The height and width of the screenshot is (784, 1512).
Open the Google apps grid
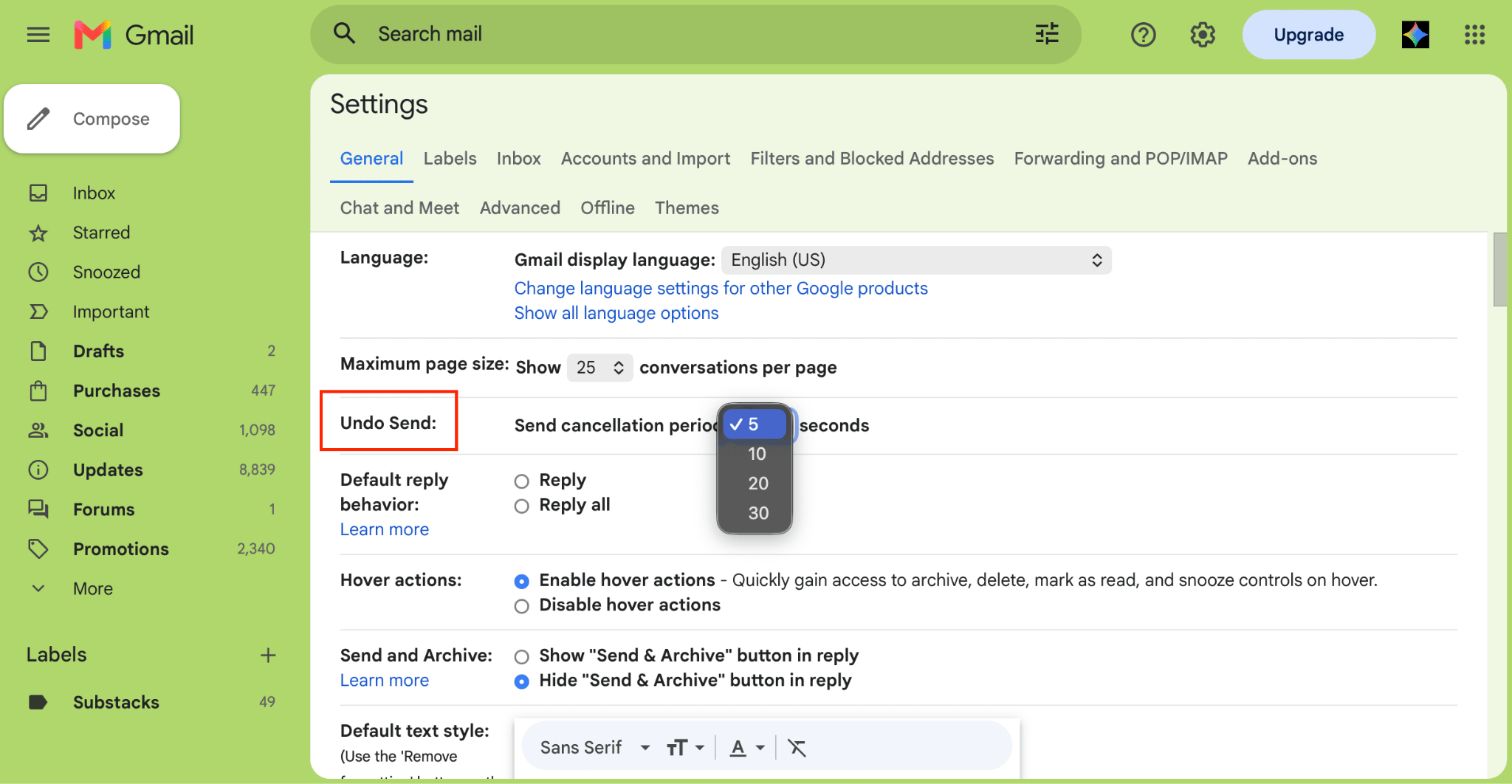pyautogui.click(x=1474, y=35)
